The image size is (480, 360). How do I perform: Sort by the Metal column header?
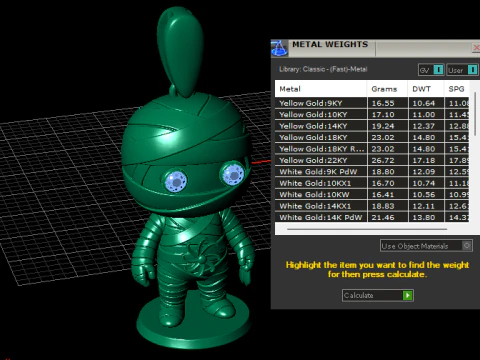point(321,89)
